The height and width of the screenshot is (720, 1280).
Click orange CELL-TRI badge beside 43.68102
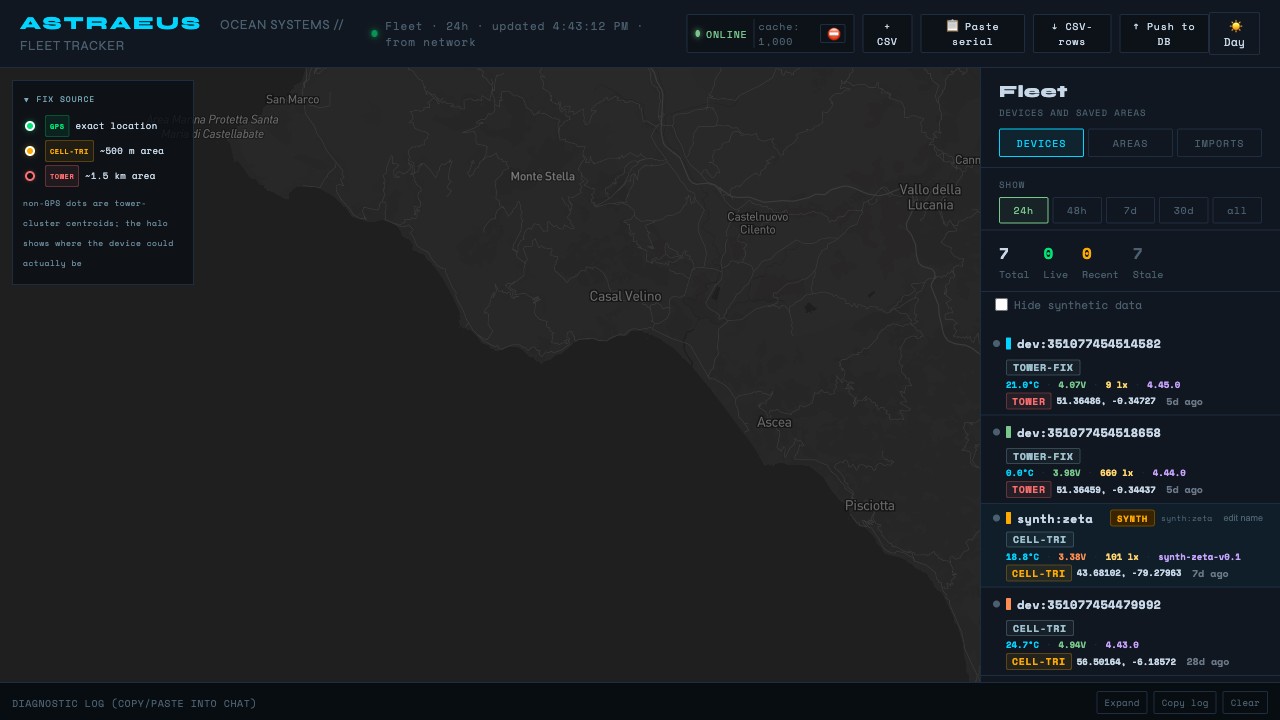(x=1039, y=573)
